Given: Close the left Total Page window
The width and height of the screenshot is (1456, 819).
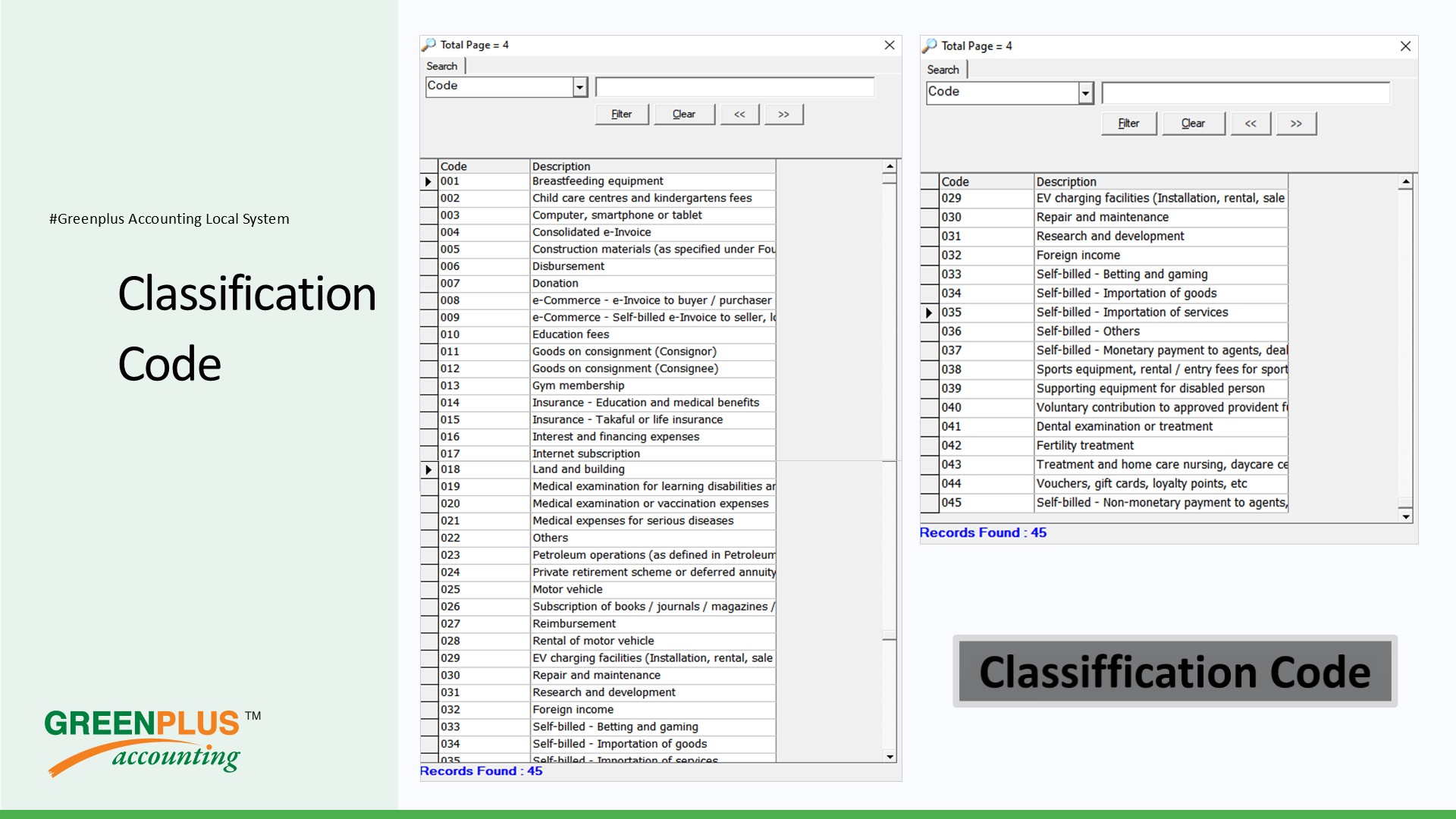Looking at the screenshot, I should [890, 45].
